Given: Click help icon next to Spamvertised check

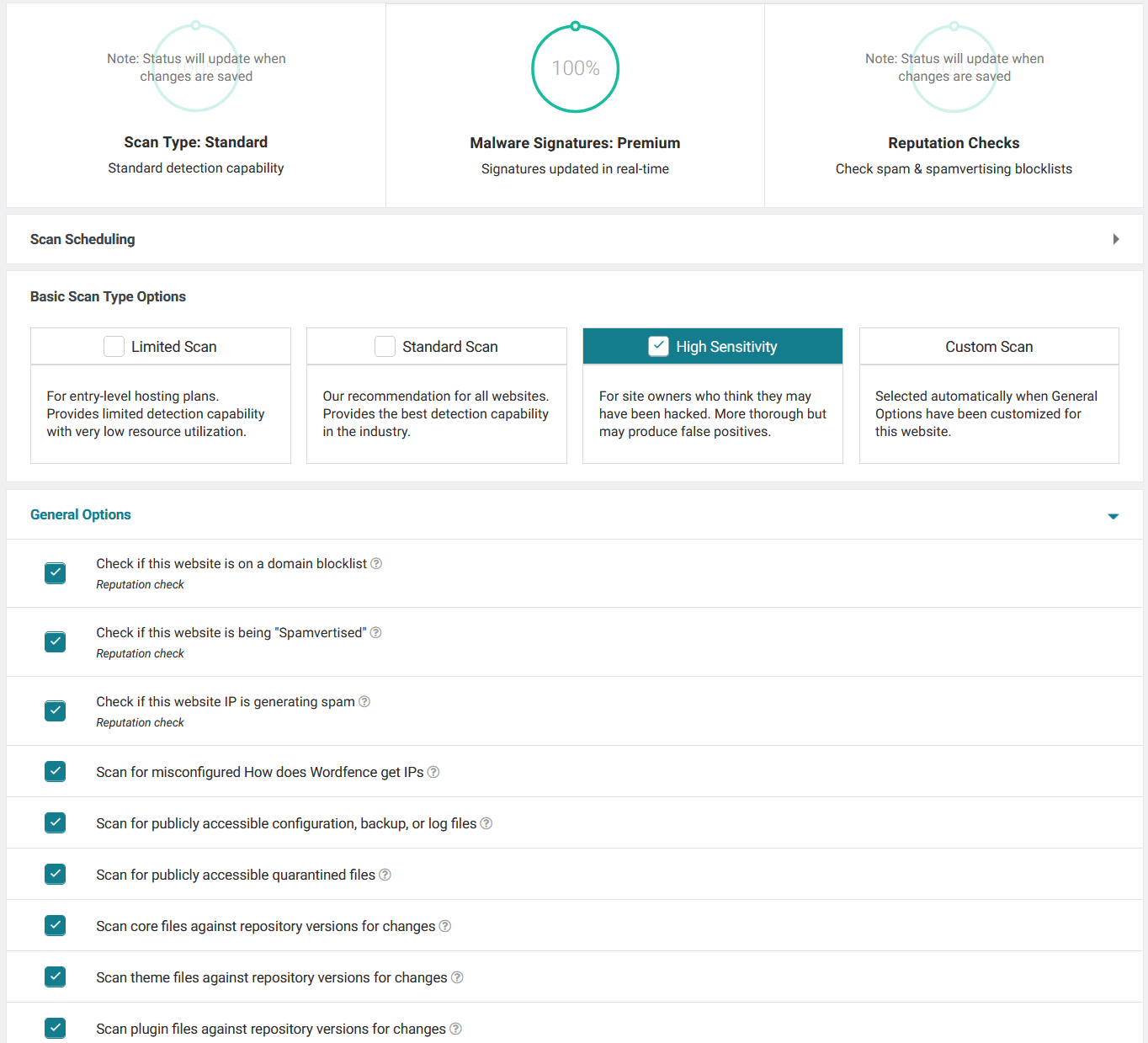Looking at the screenshot, I should [376, 633].
